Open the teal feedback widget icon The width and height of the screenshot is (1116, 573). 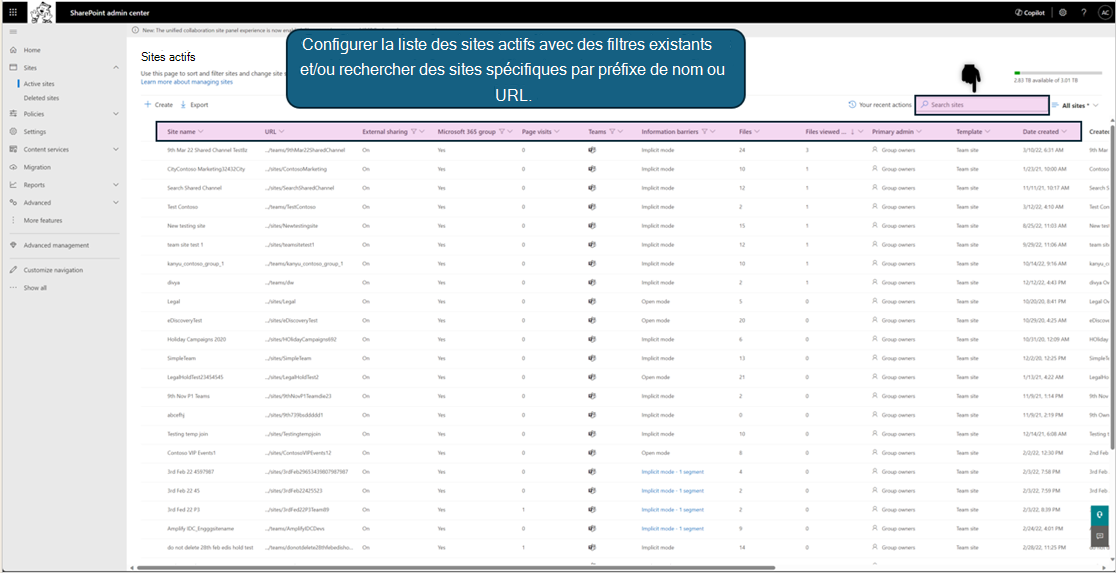pos(1100,515)
